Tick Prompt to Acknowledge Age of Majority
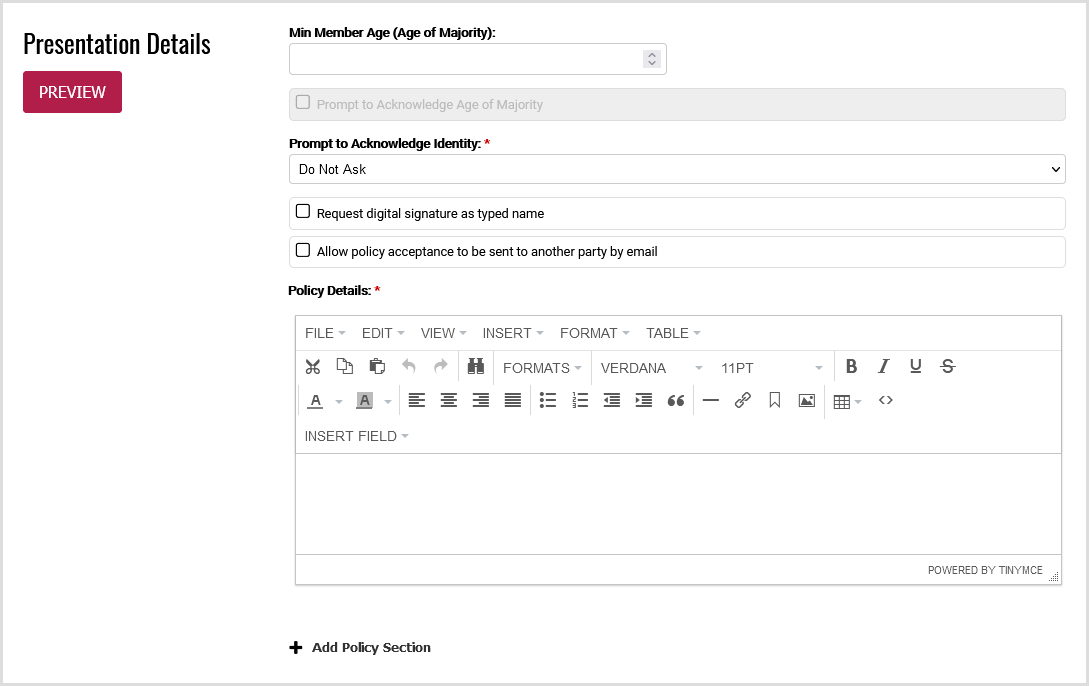This screenshot has height=686, width=1089. click(303, 102)
